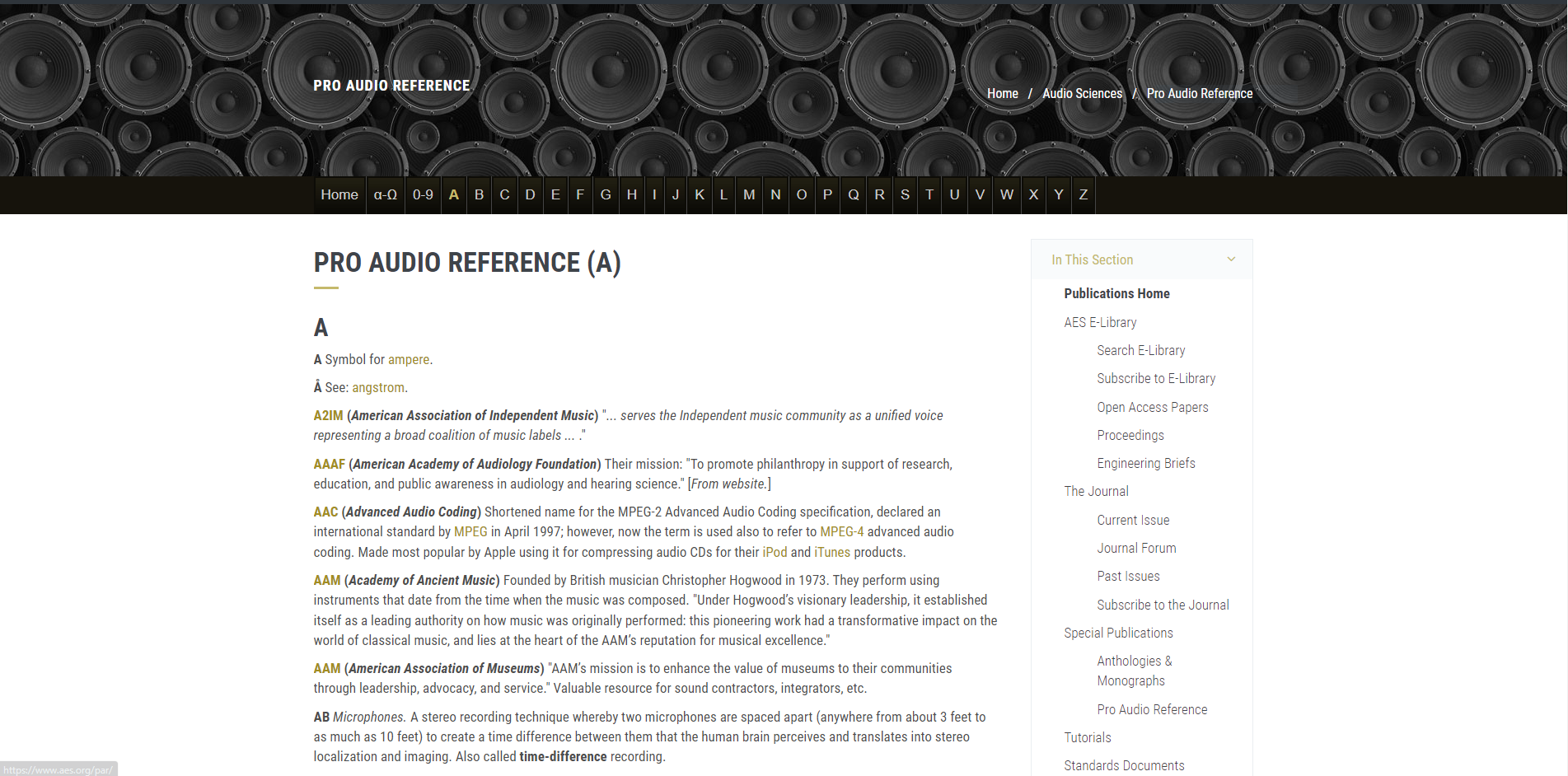Viewport: 1568px width, 776px height.
Task: Follow the angstrom link
Action: click(378, 387)
